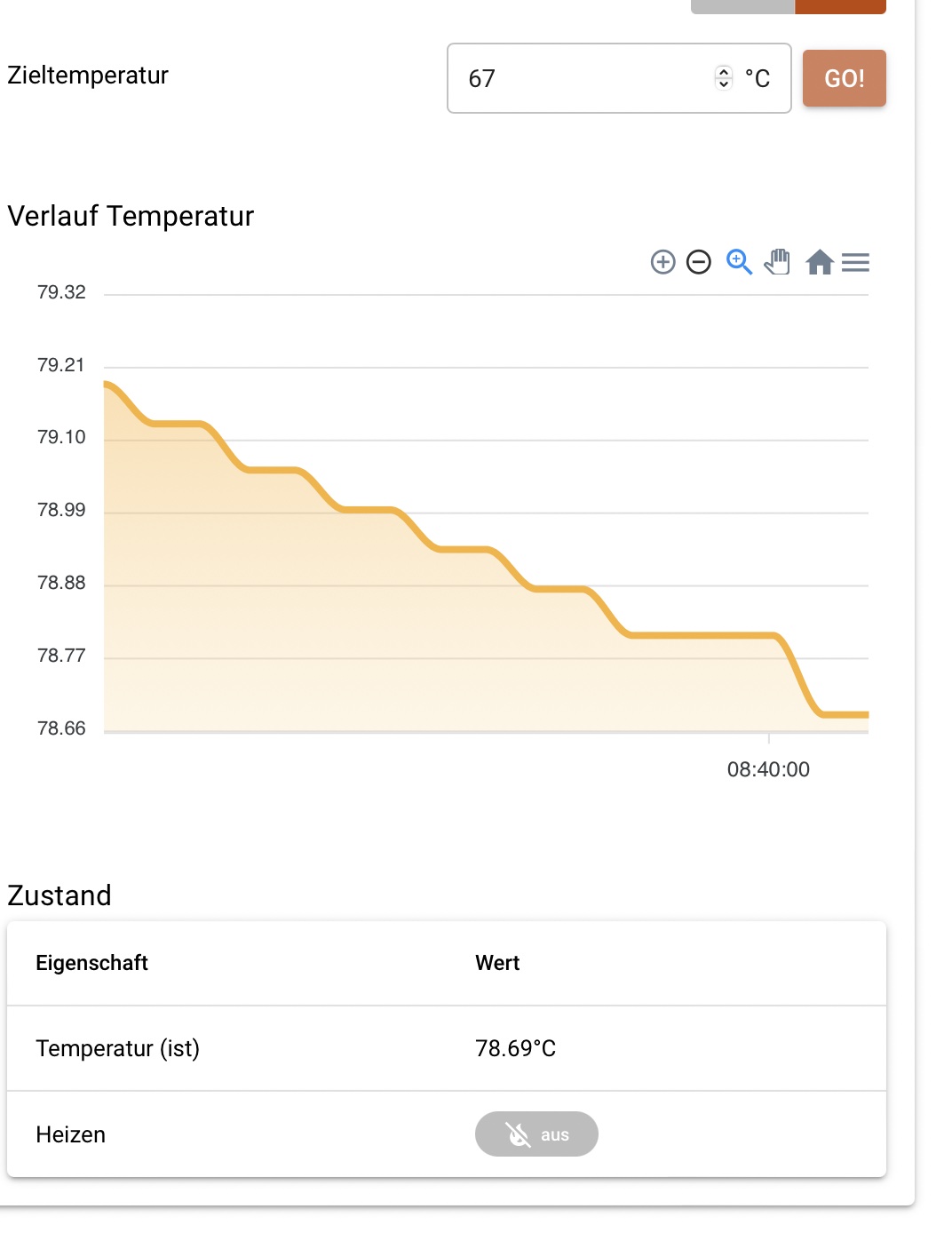This screenshot has height=1233, width=952.
Task: Zoom in on the temperature chart
Action: click(662, 262)
